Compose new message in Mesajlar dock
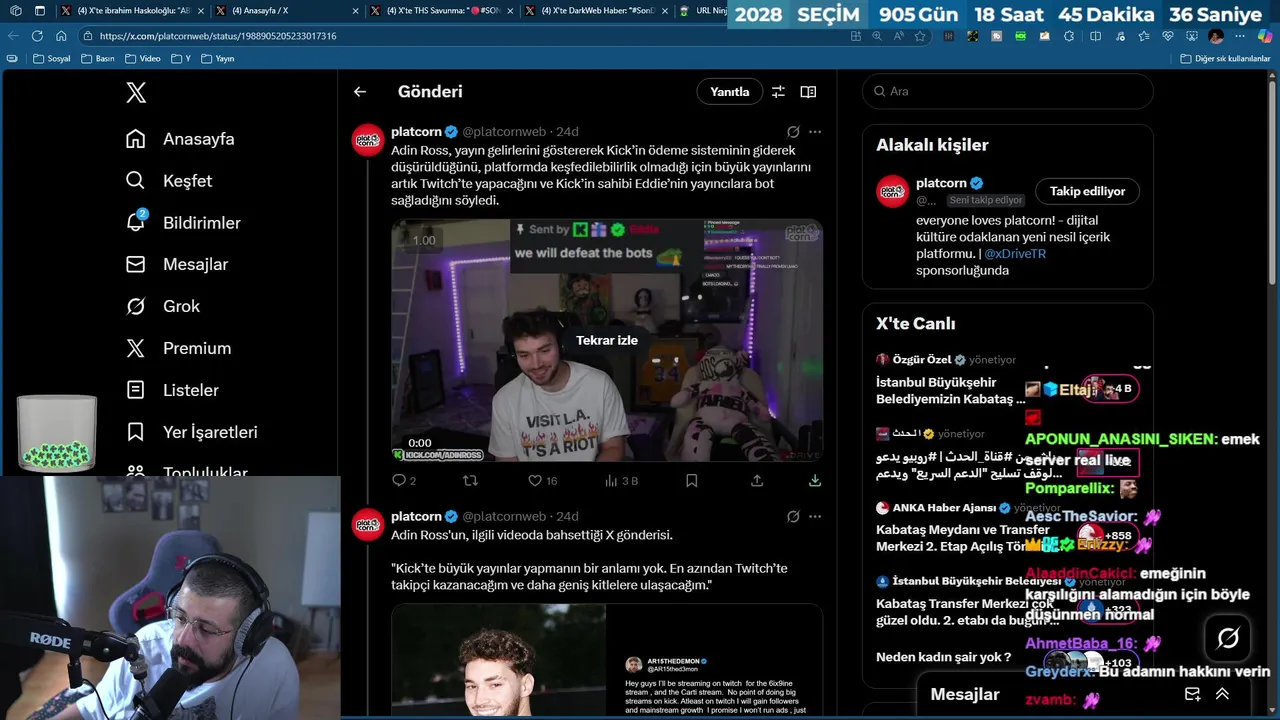The width and height of the screenshot is (1280, 720). tap(1192, 694)
